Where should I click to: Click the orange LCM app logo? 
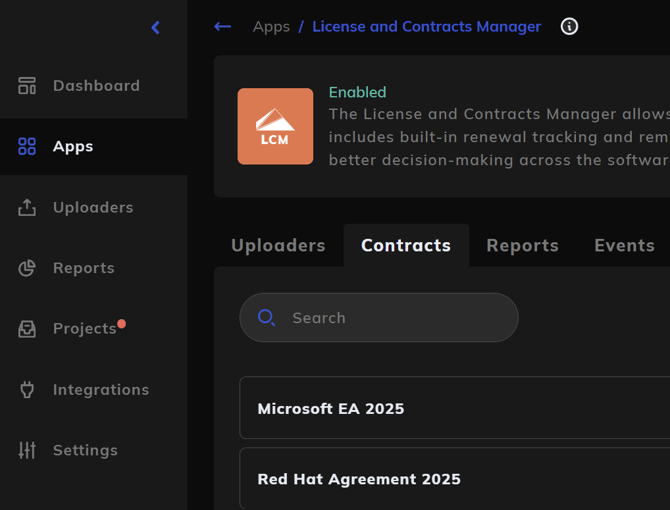tap(275, 127)
